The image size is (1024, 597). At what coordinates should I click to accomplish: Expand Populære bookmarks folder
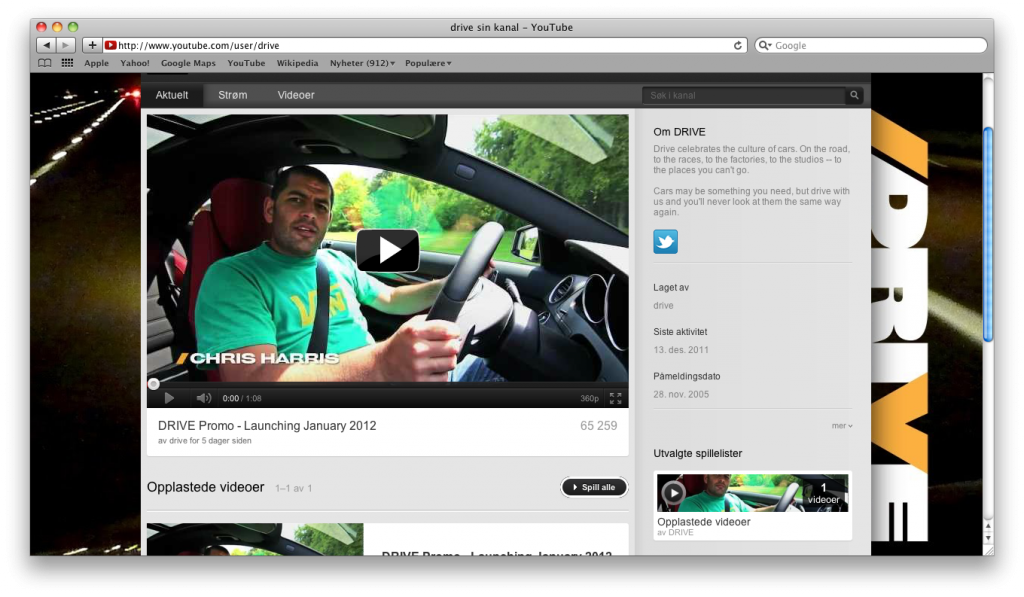point(428,63)
